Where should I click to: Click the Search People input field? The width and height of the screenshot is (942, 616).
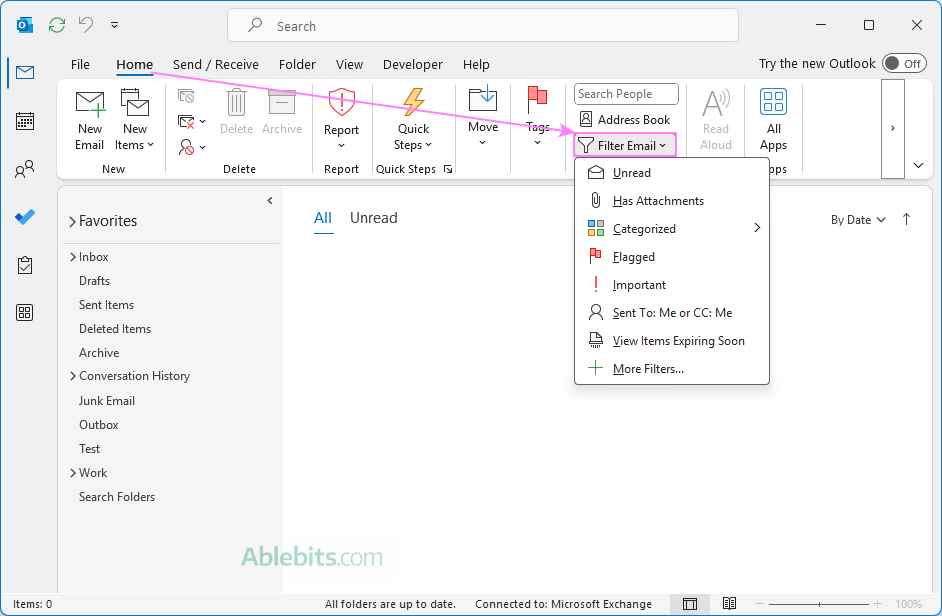[x=626, y=94]
